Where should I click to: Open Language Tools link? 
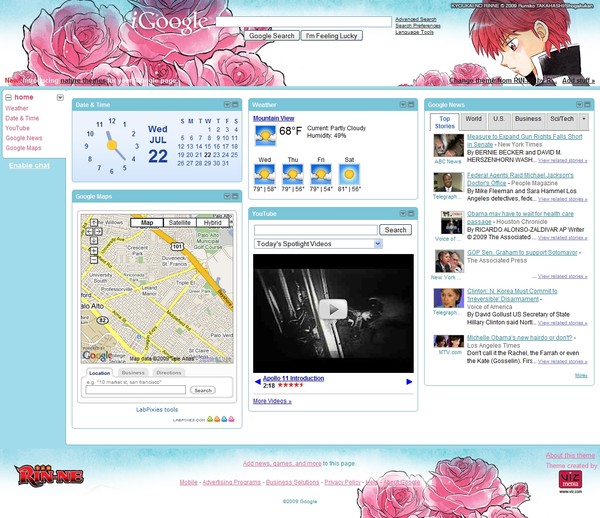click(x=414, y=32)
